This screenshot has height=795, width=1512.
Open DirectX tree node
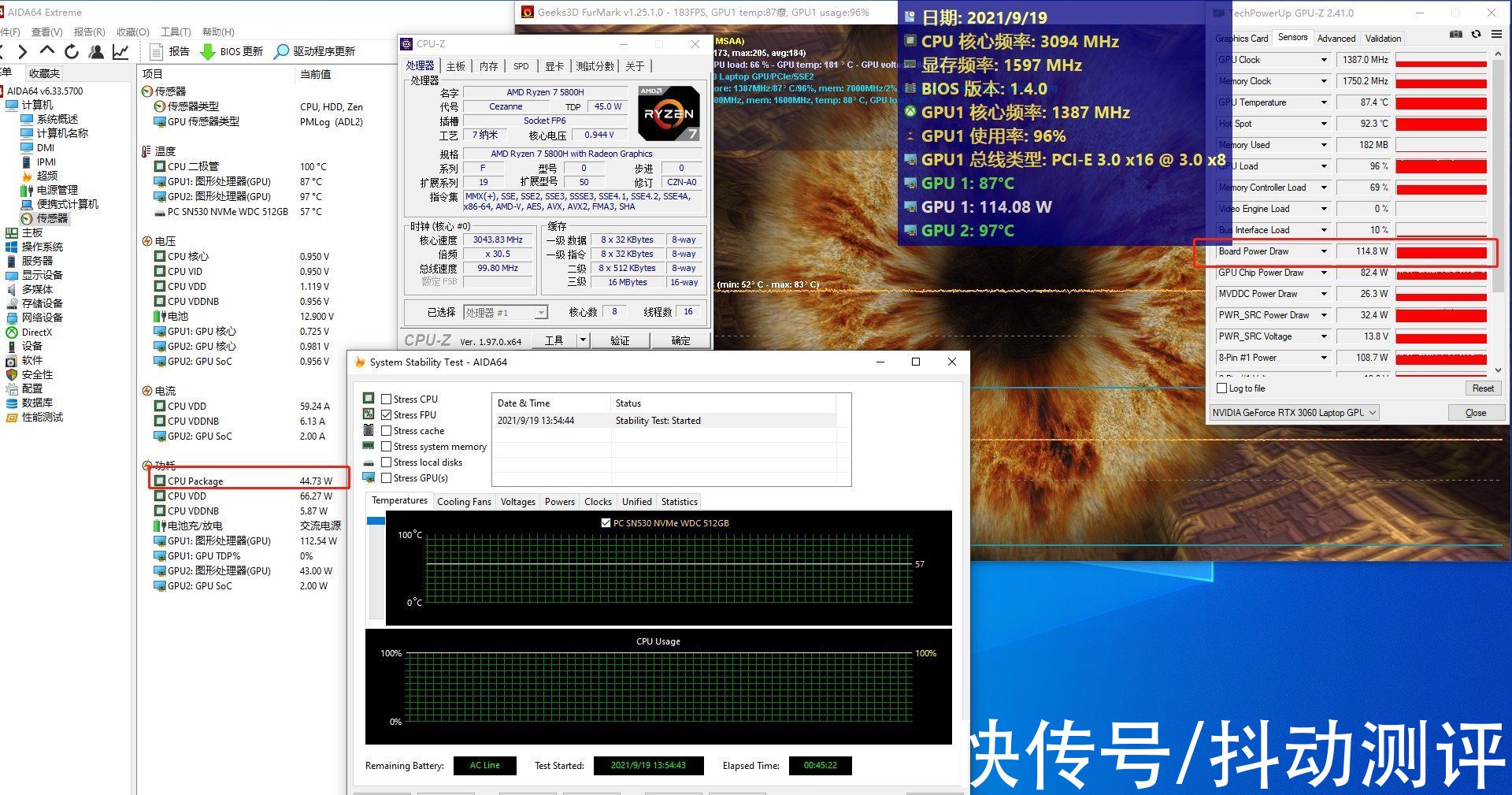point(29,332)
